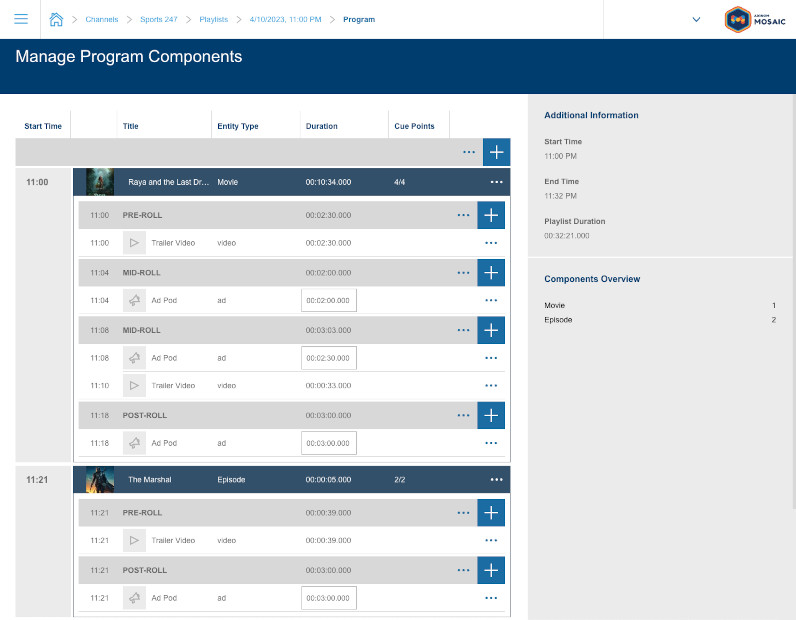Go to Channels breadcrumb link
The width and height of the screenshot is (796, 620).
pos(101,19)
